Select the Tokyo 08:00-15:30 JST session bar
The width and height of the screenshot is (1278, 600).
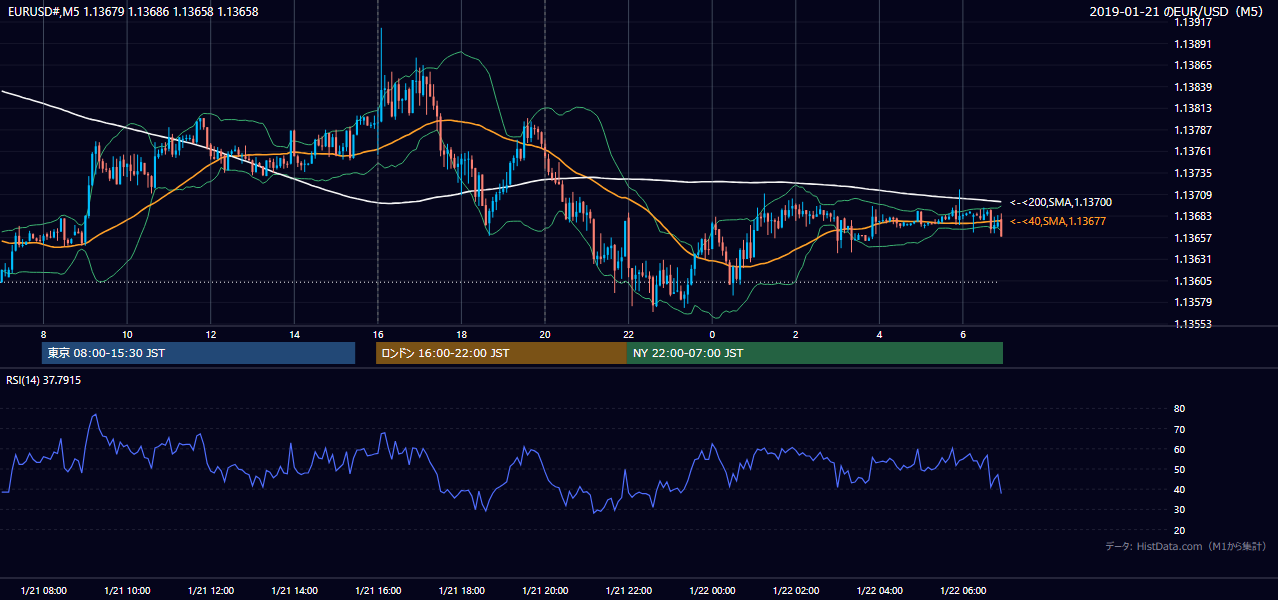pos(198,353)
